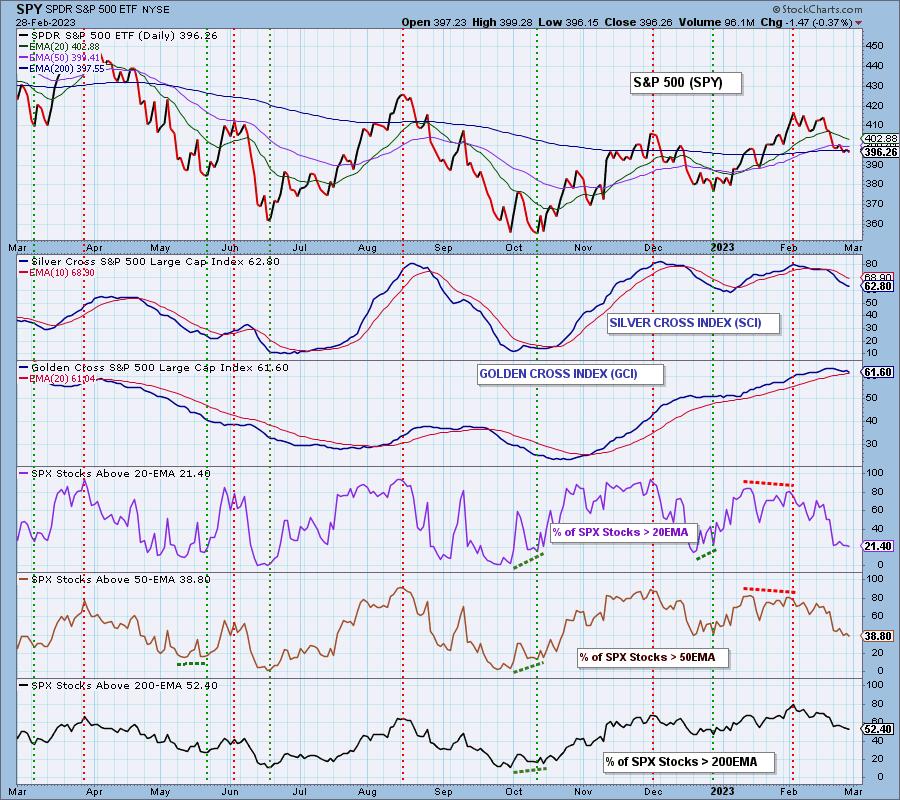This screenshot has height=800, width=900.
Task: Click the 'Golden Cross S&P 500 Large Cap Index' legend
Action: [x=154, y=368]
